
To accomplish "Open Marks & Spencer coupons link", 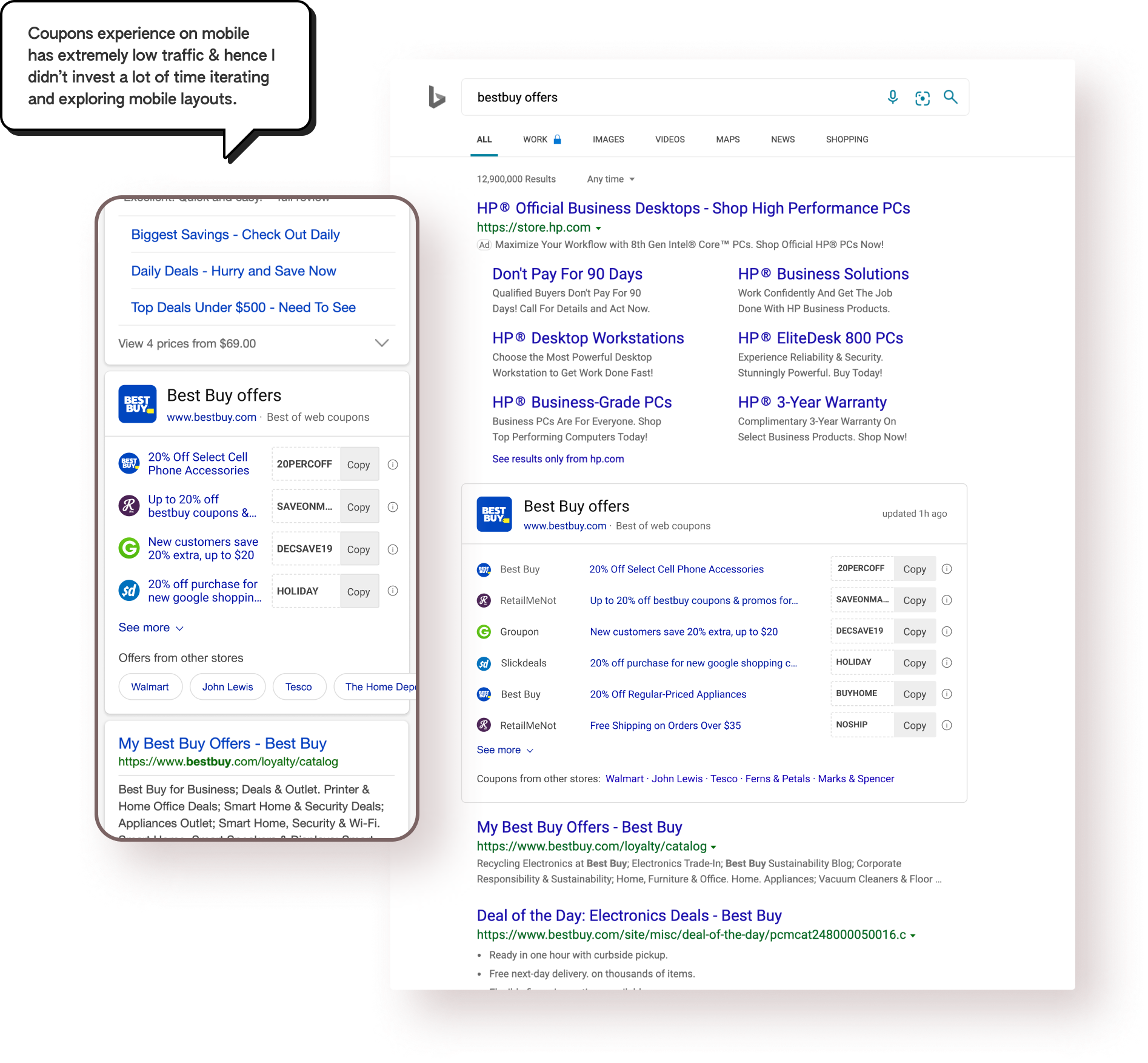I will (855, 779).
